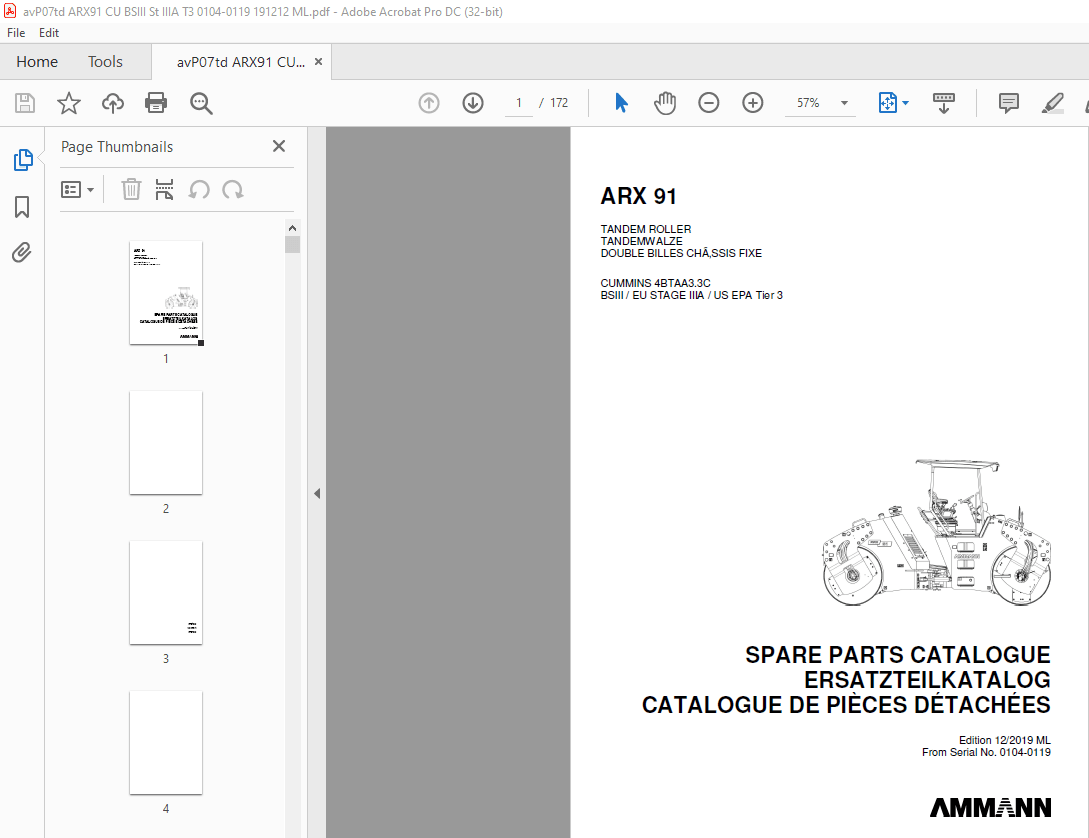Open the Bookmarks panel
This screenshot has width=1089, height=838.
[22, 206]
